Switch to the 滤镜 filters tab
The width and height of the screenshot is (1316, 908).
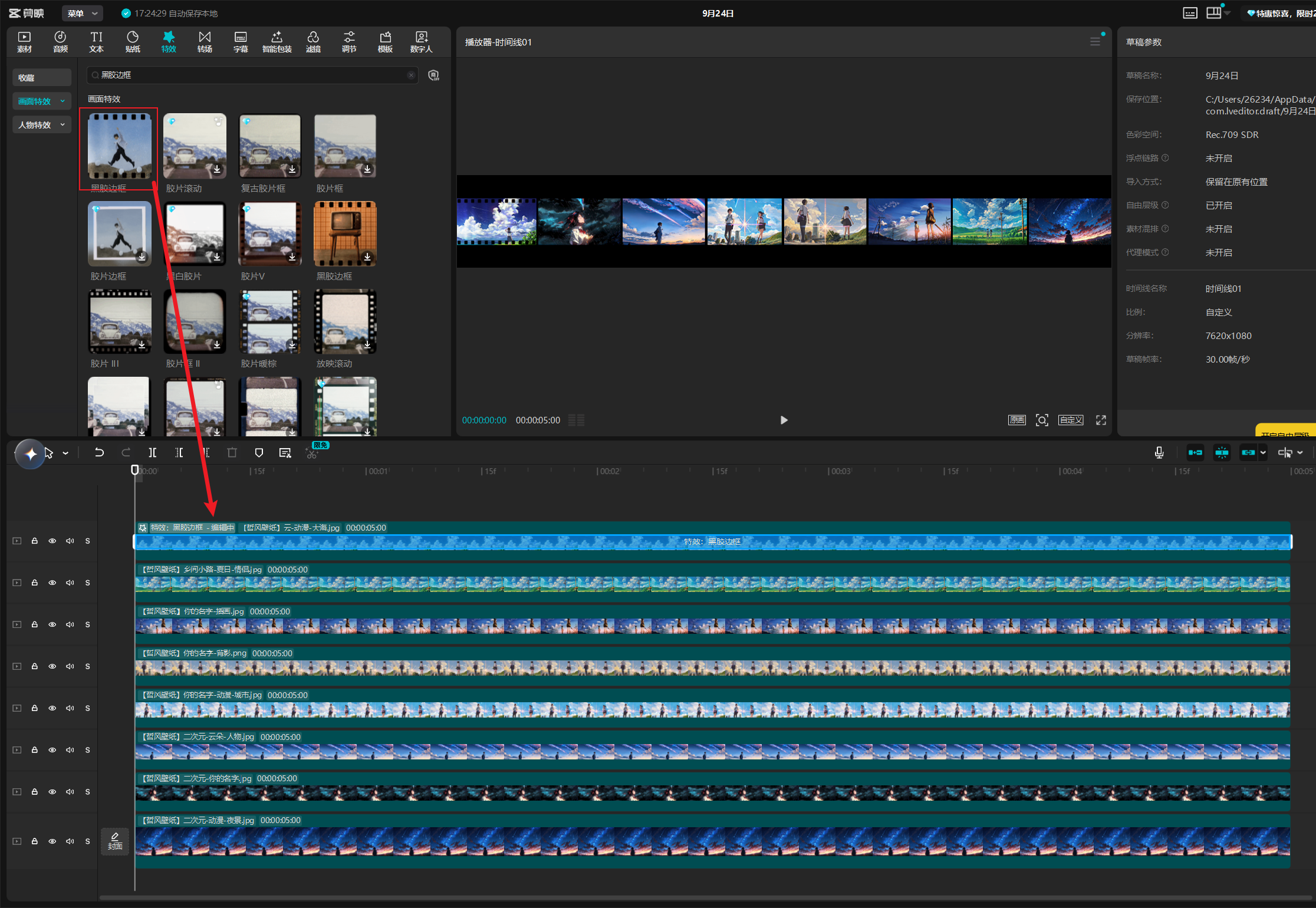click(x=313, y=42)
